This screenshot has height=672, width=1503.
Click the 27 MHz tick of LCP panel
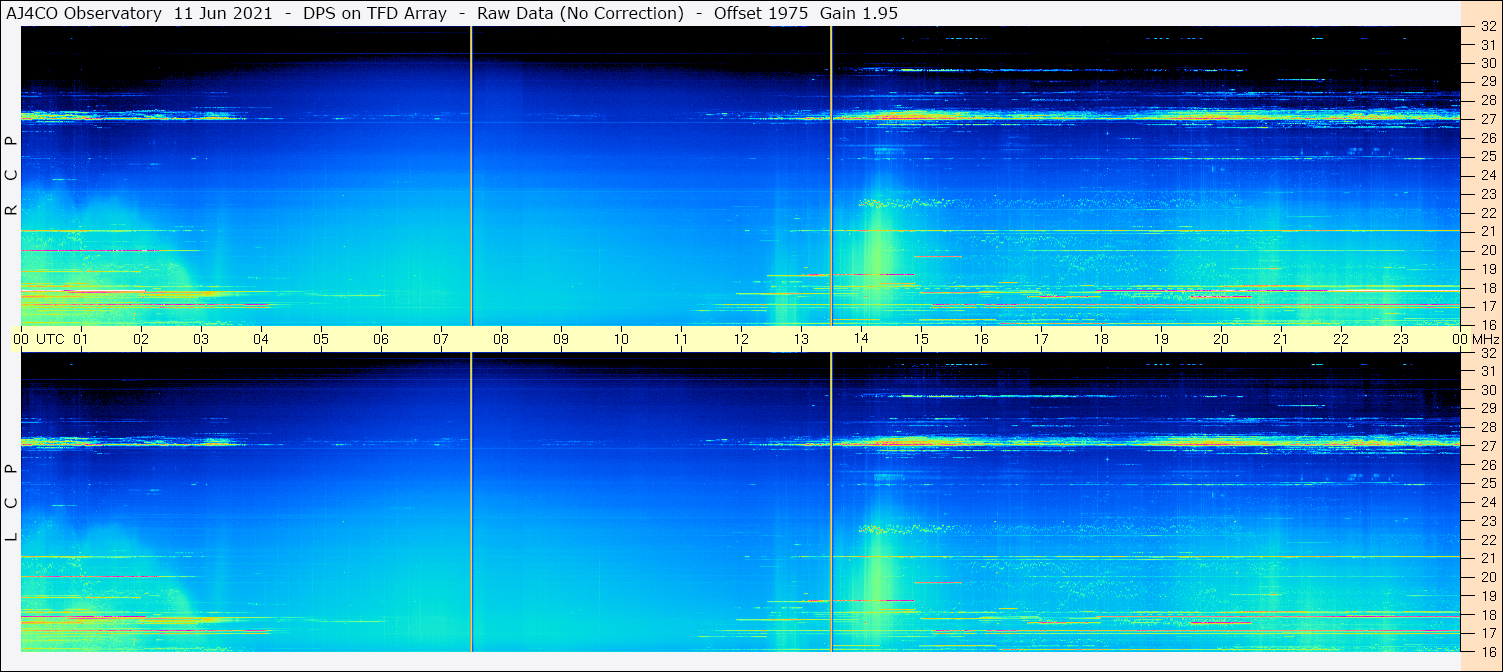pyautogui.click(x=1488, y=446)
